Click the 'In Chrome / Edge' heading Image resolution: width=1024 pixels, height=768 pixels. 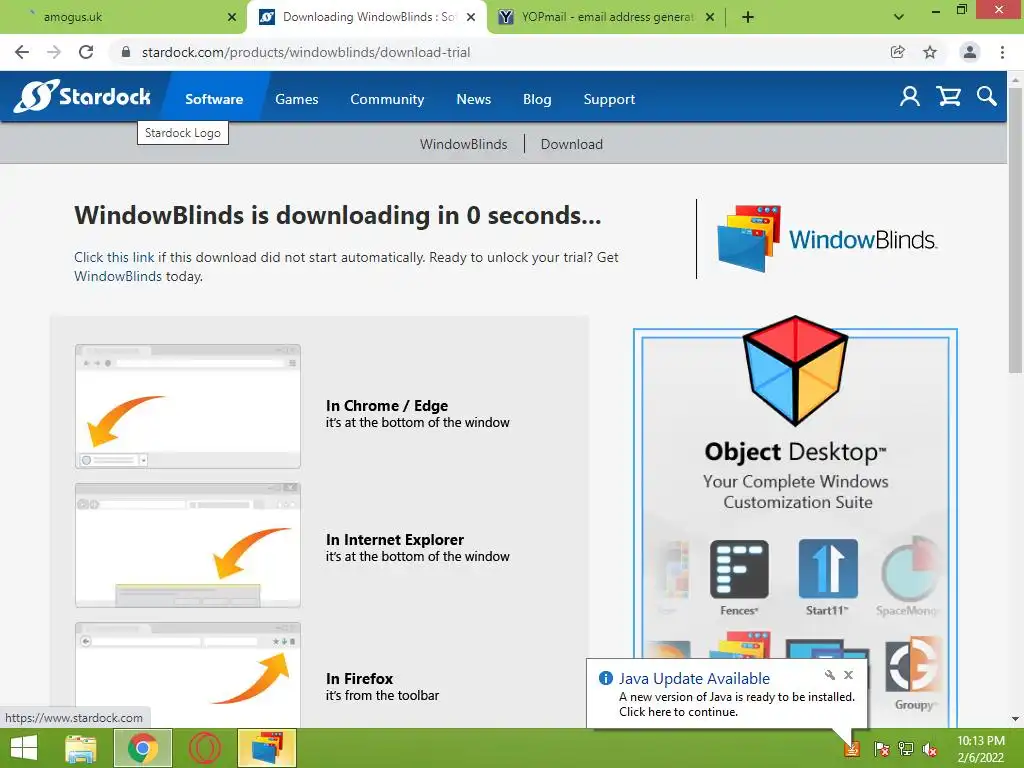point(387,406)
